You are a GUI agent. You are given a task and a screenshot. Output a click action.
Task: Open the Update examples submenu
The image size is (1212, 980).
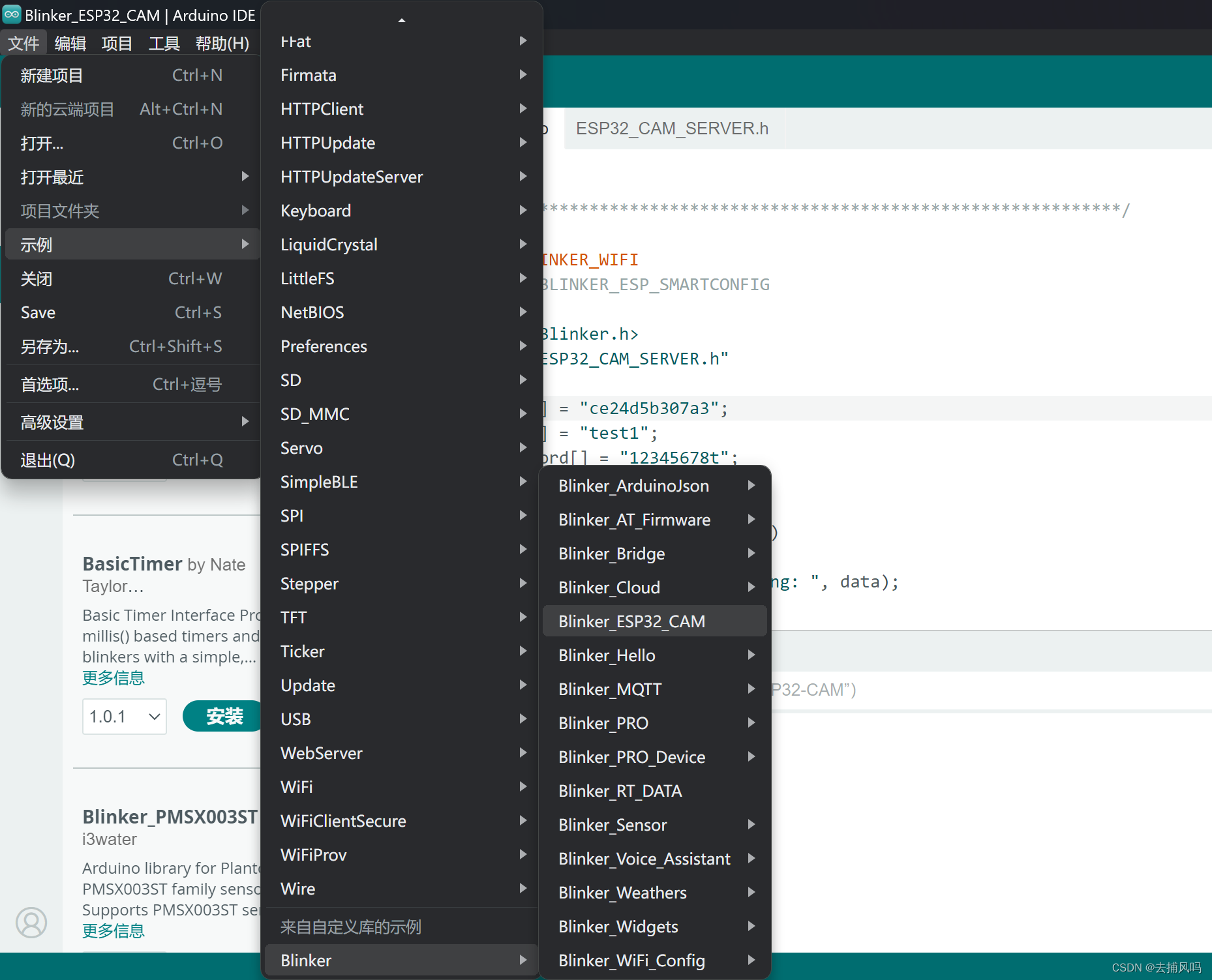402,685
